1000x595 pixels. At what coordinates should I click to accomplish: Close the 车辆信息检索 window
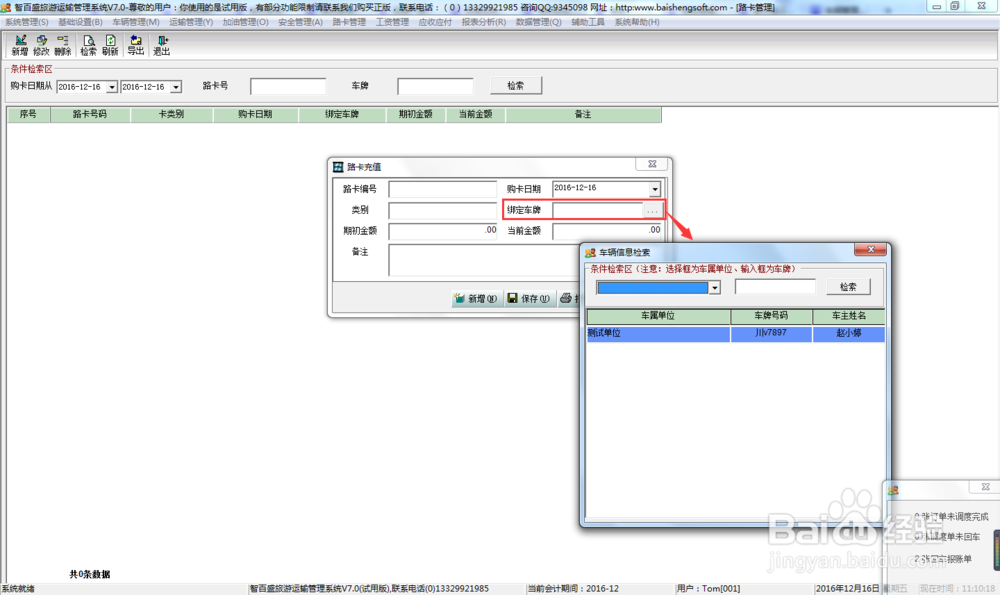[871, 250]
